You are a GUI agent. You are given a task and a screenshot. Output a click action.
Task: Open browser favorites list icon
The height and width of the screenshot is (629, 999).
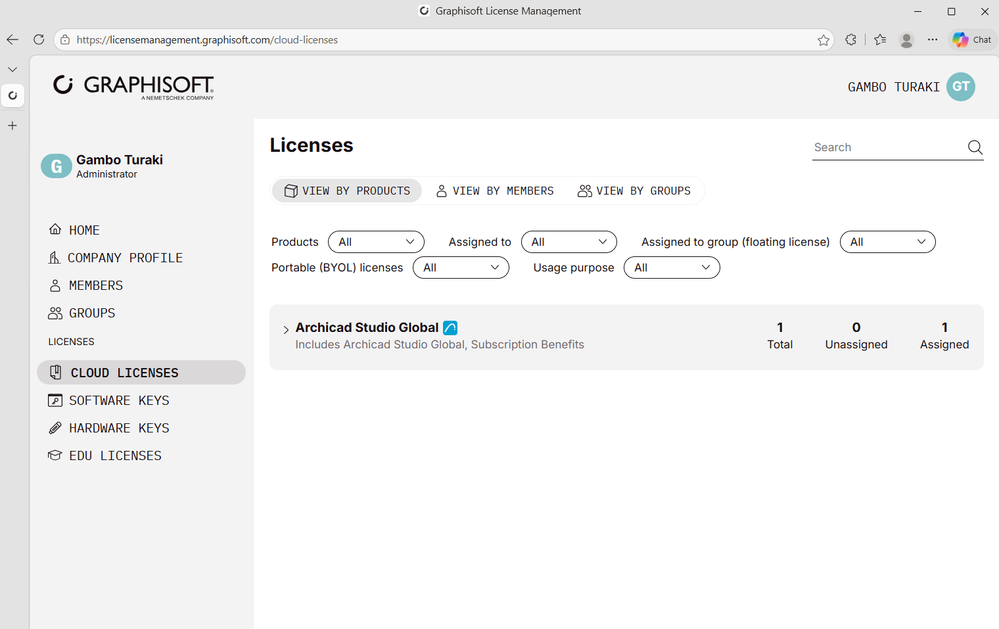click(880, 40)
